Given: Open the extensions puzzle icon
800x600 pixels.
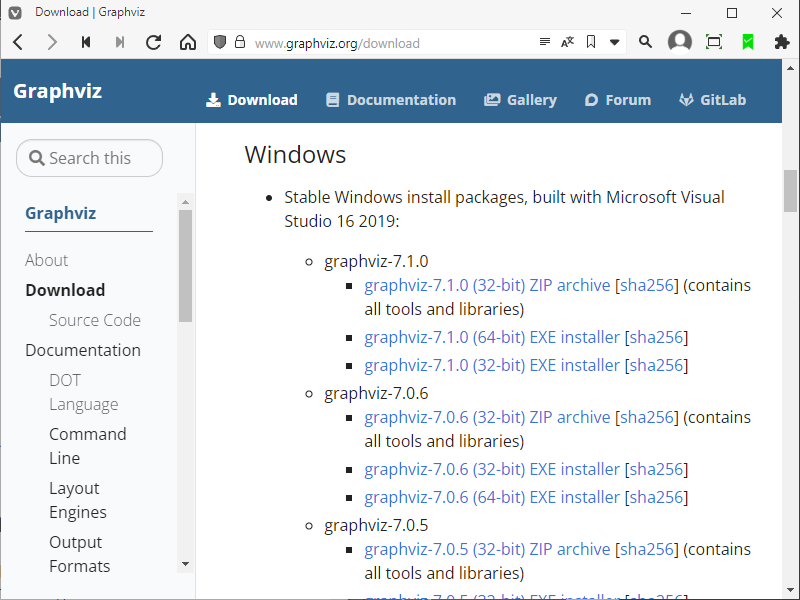Looking at the screenshot, I should click(782, 42).
